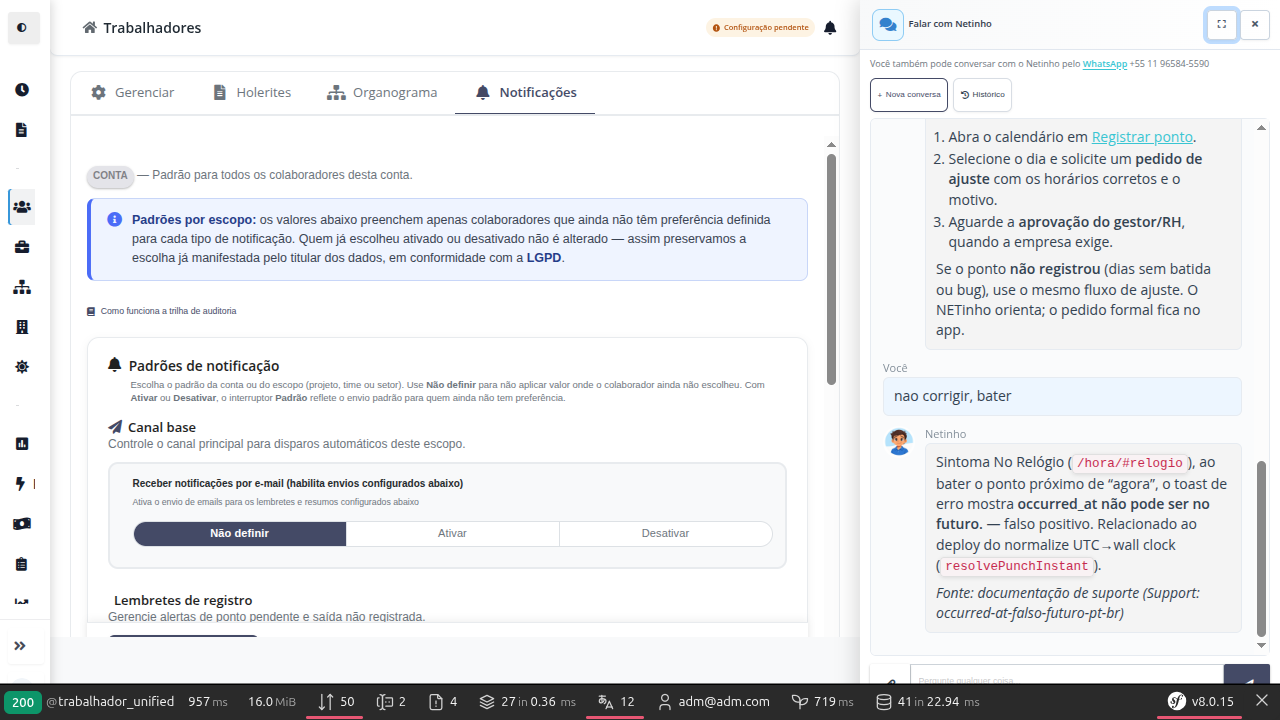Switch to the Holerites tab
The height and width of the screenshot is (720, 1280).
[252, 93]
